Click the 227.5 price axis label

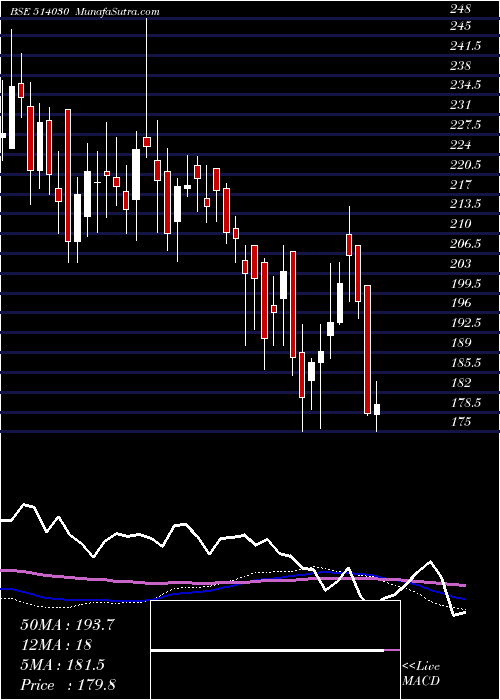click(465, 125)
